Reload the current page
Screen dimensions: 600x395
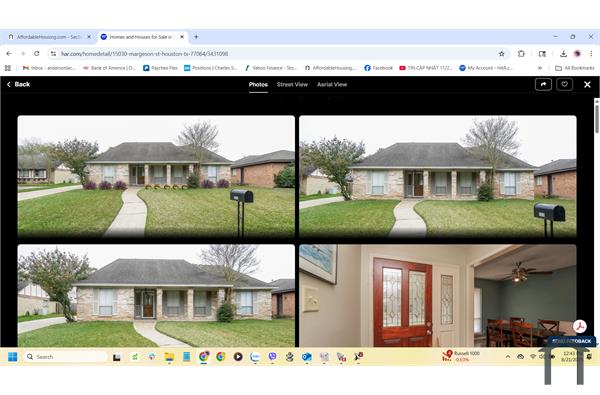point(37,54)
